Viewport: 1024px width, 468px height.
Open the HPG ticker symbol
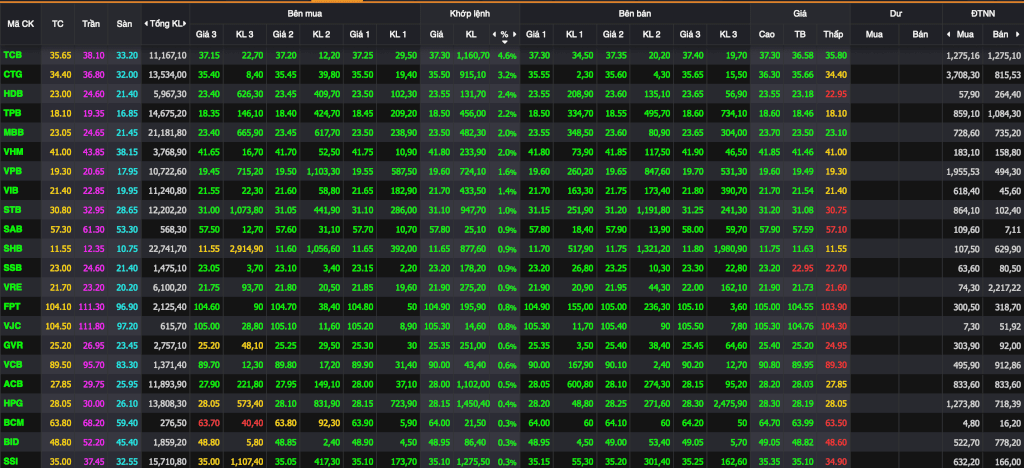point(12,402)
